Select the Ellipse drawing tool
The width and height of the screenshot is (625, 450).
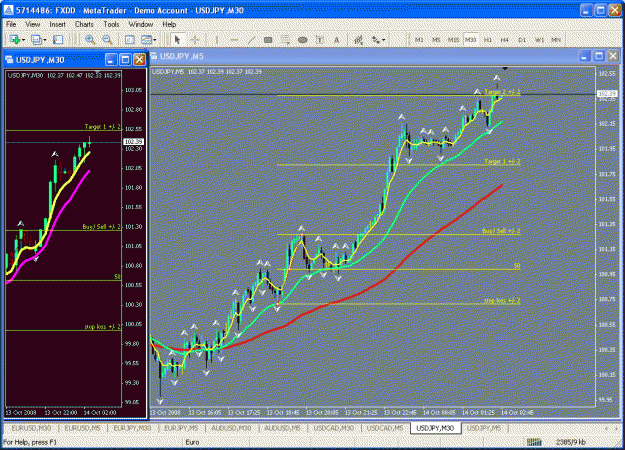tap(303, 39)
